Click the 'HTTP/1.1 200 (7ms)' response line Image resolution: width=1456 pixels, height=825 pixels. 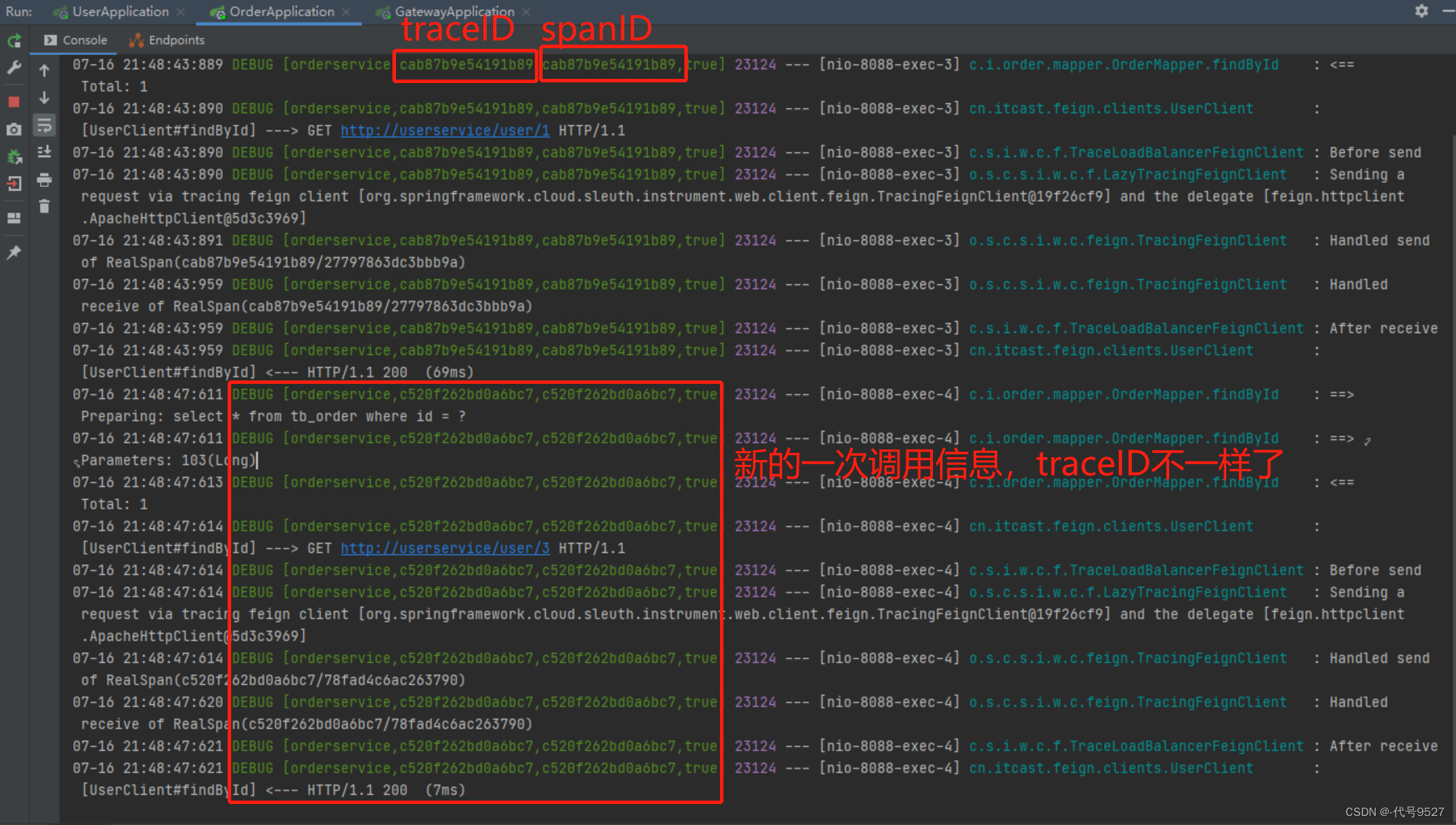pyautogui.click(x=386, y=790)
